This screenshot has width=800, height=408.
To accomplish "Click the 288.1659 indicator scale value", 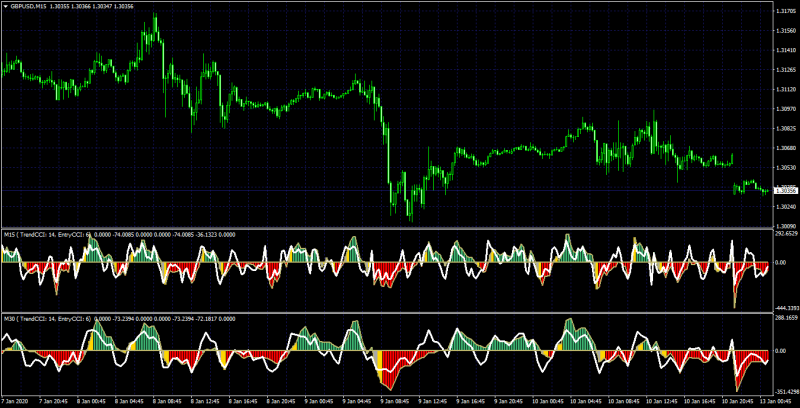I will tap(786, 317).
